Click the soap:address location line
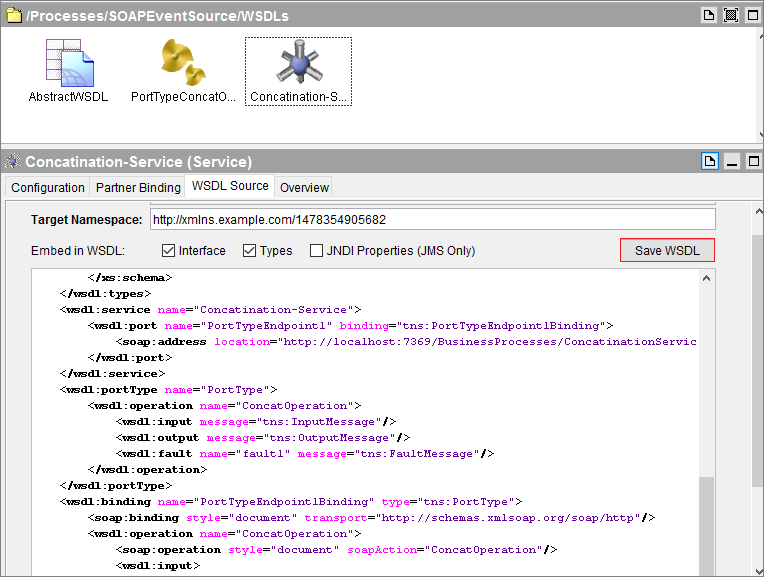The image size is (764, 577). tap(406, 342)
